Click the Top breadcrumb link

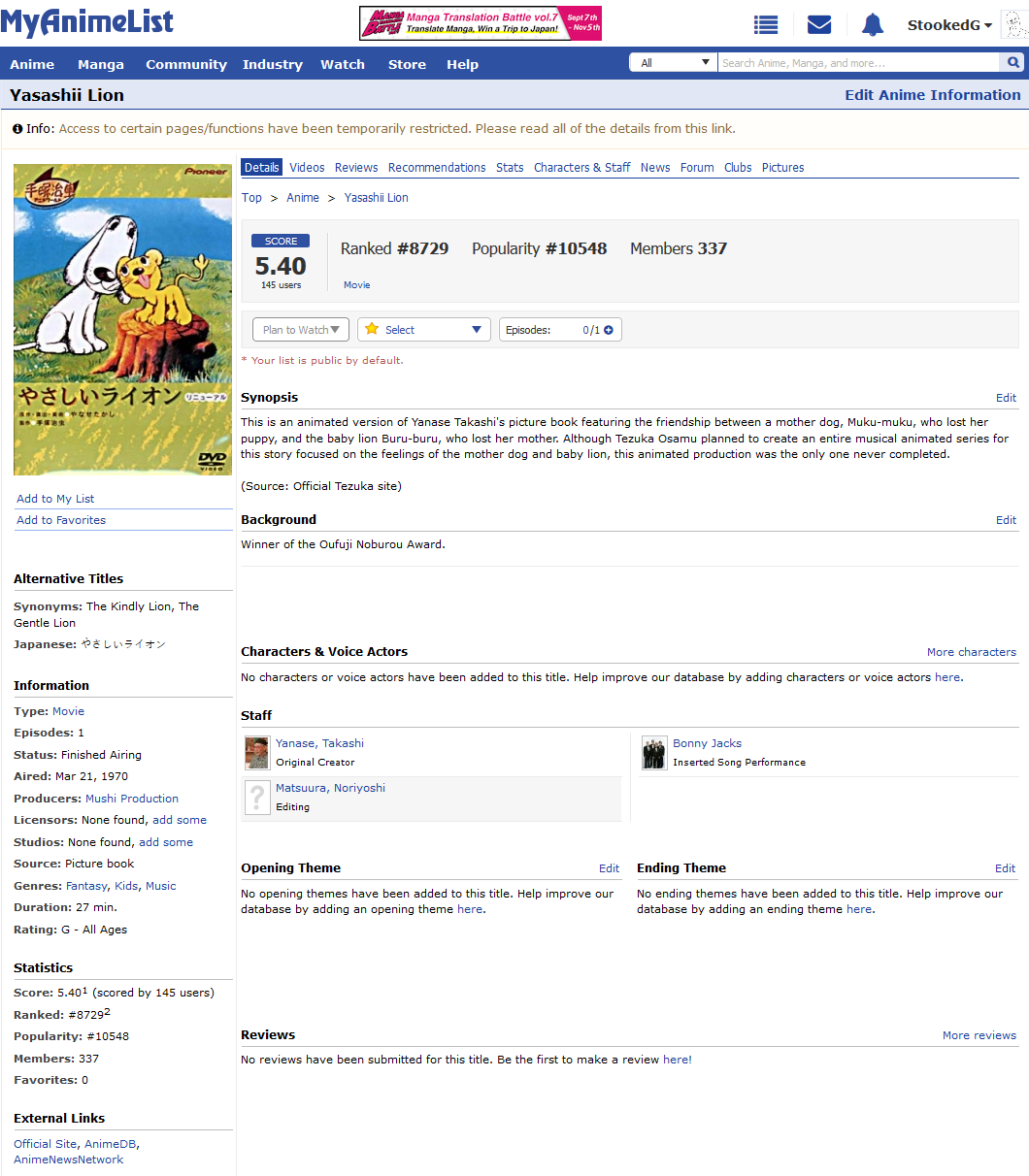click(251, 198)
